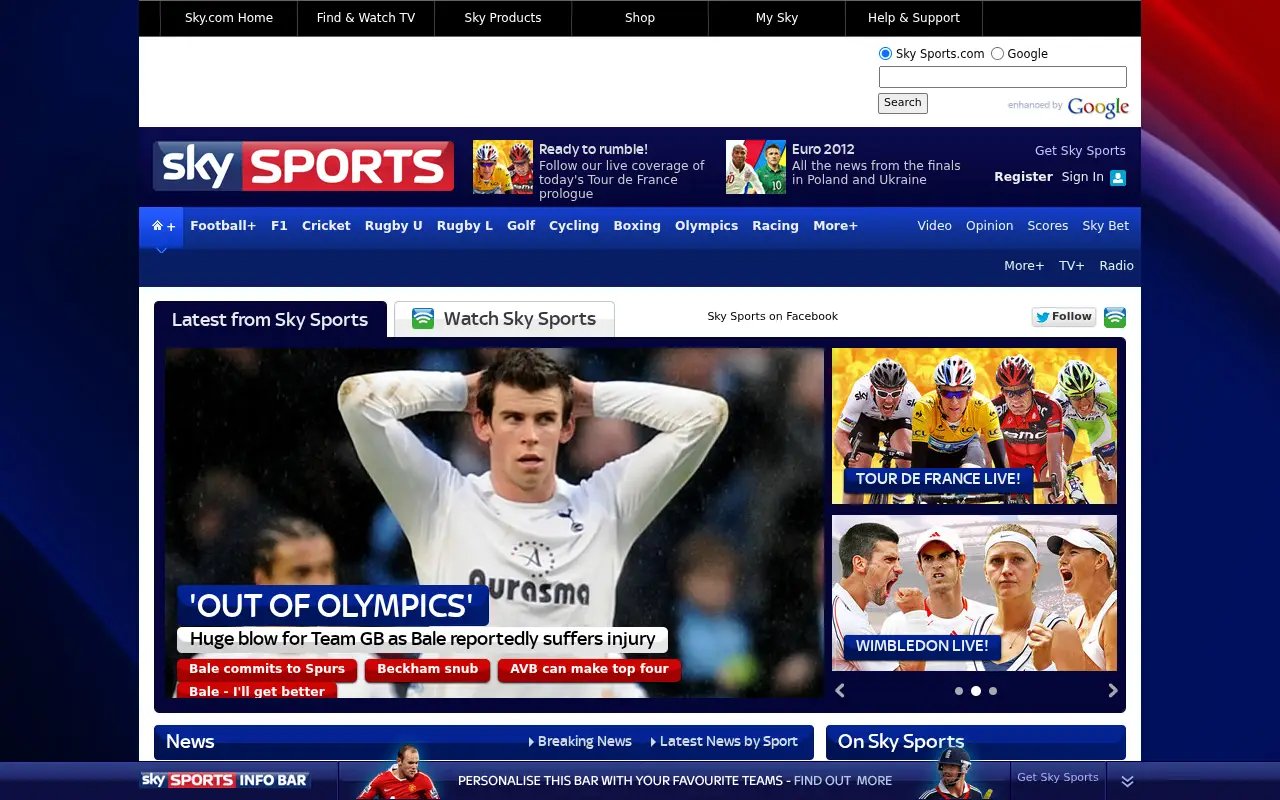Open the Sign In user profile icon
The image size is (1280, 800).
pyautogui.click(x=1118, y=178)
